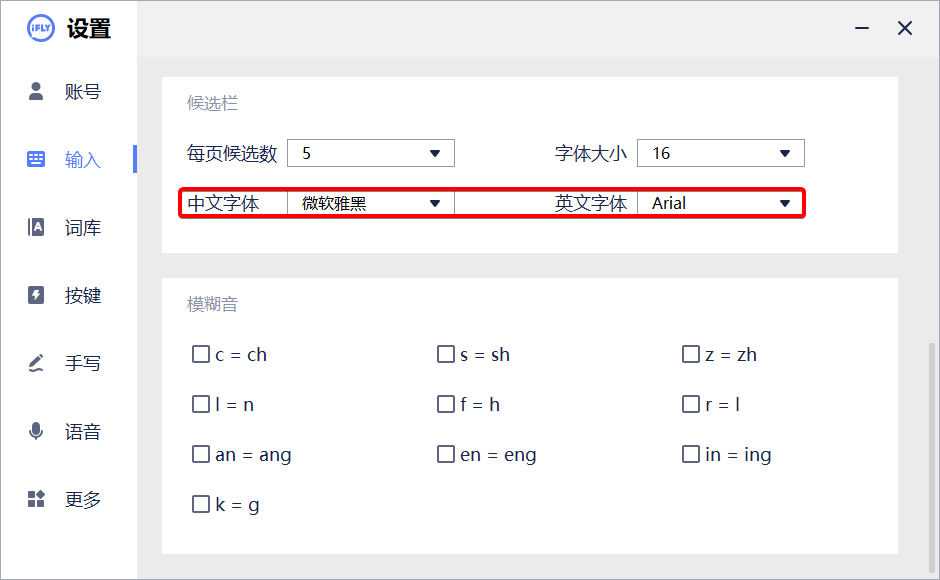
Task: Open the 字体大小 font size dropdown
Action: [x=721, y=153]
